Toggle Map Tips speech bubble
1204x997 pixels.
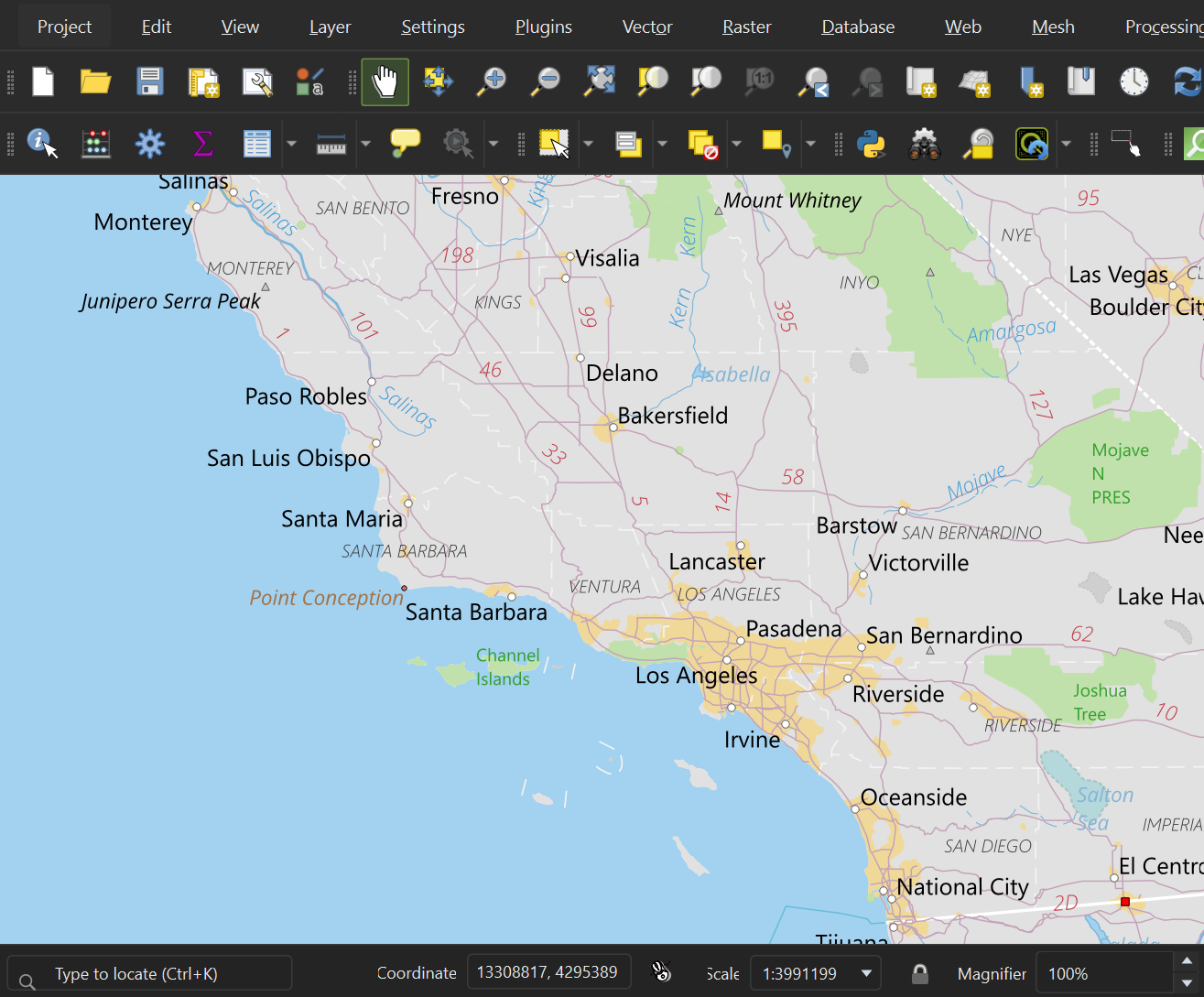pyautogui.click(x=406, y=144)
